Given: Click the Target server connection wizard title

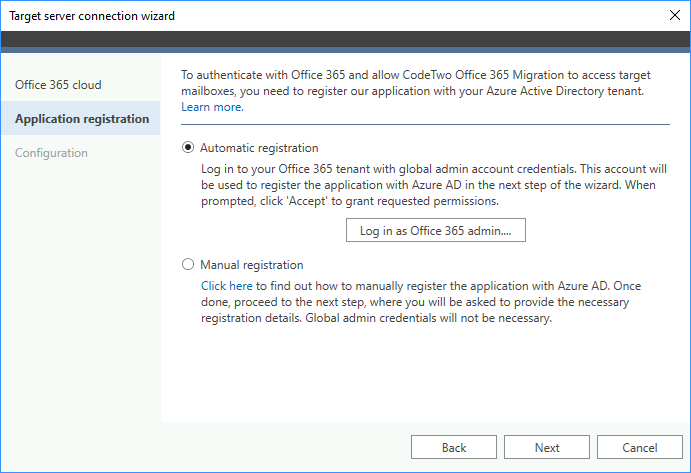Looking at the screenshot, I should [92, 16].
